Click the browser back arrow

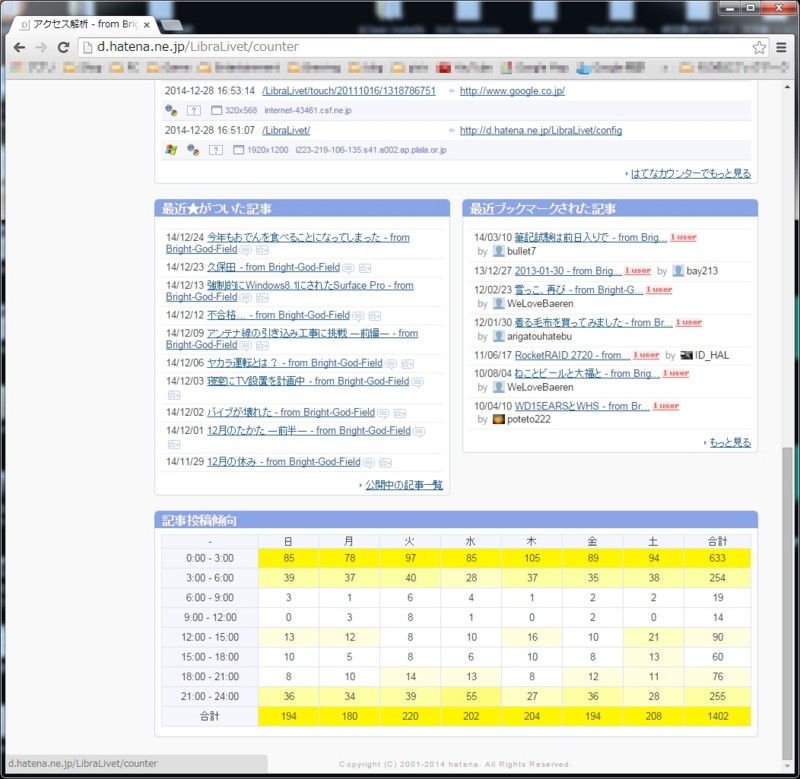pos(19,47)
